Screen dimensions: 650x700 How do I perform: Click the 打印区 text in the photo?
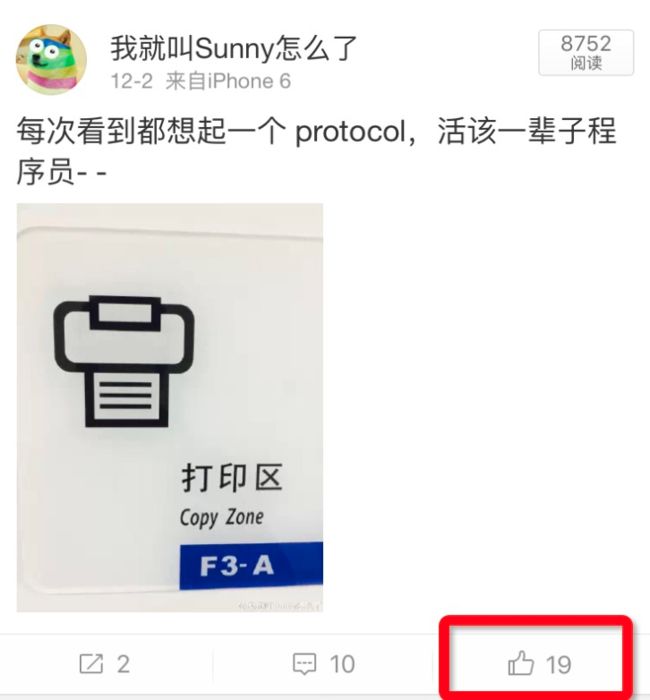(x=232, y=478)
